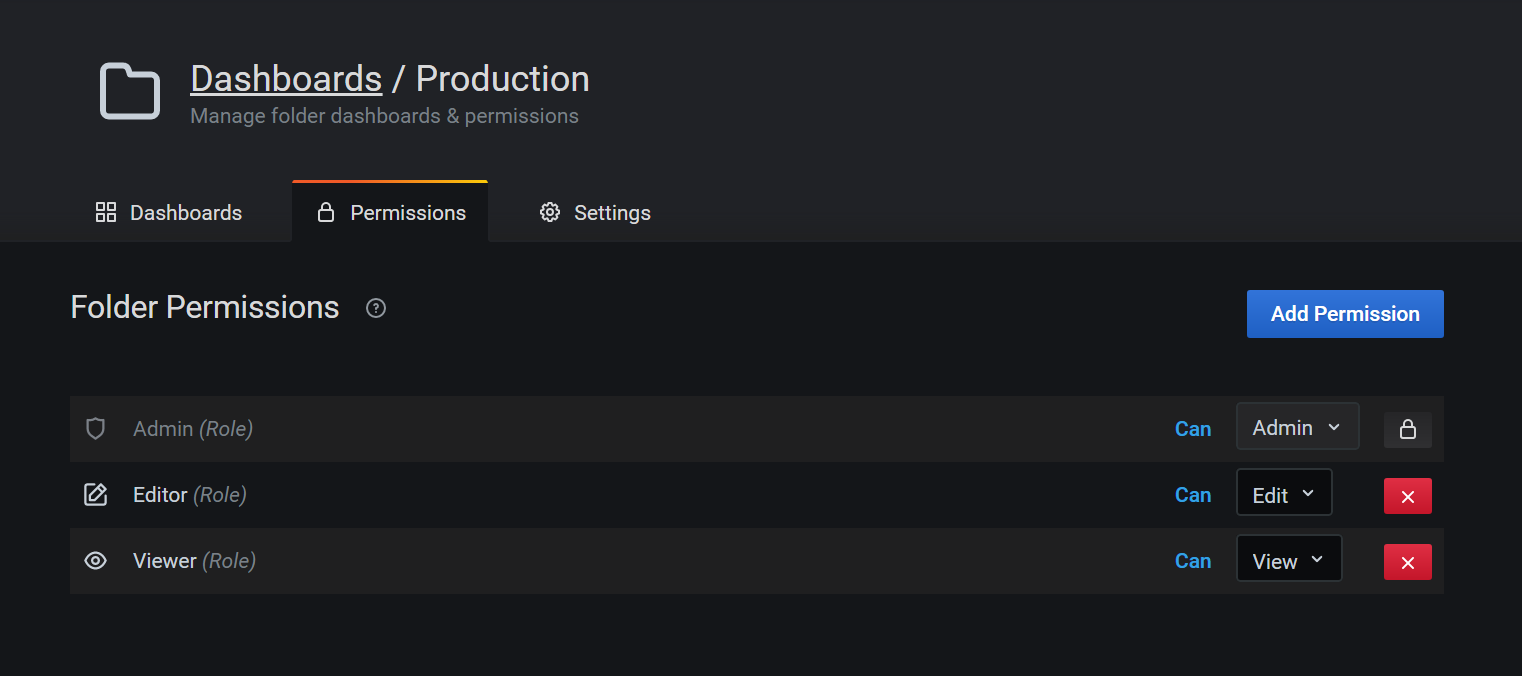Click the shield icon for Admin role

(95, 429)
